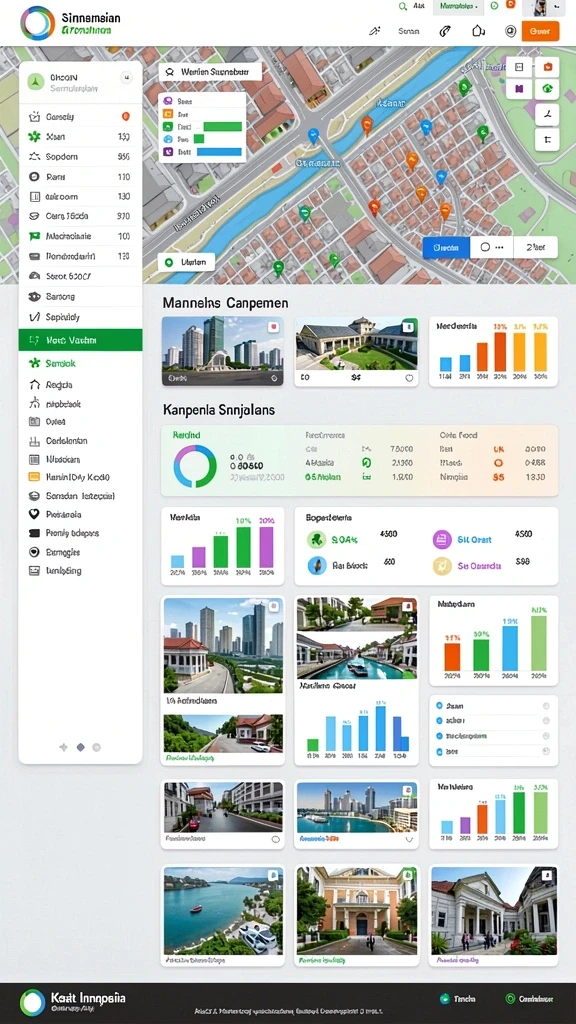Viewport: 576px width, 1024px height.
Task: Select the highlighted green Nord Vadam sidebar item
Action: (80, 340)
